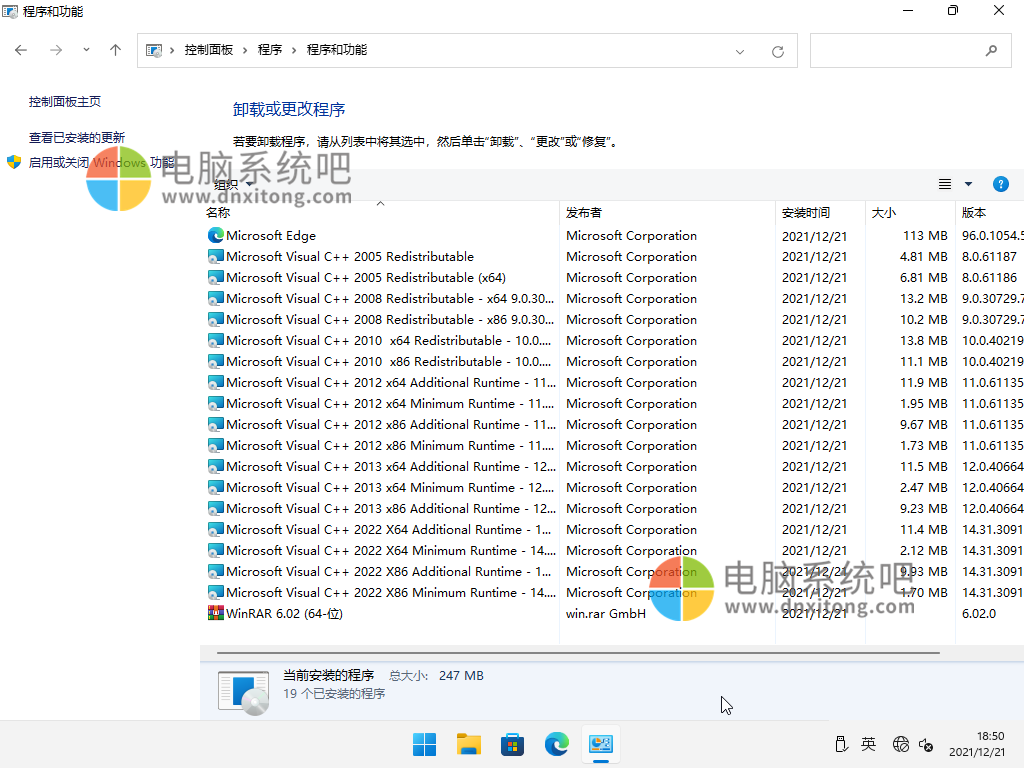Toggle sort order on the 名称 column header

tap(218, 212)
